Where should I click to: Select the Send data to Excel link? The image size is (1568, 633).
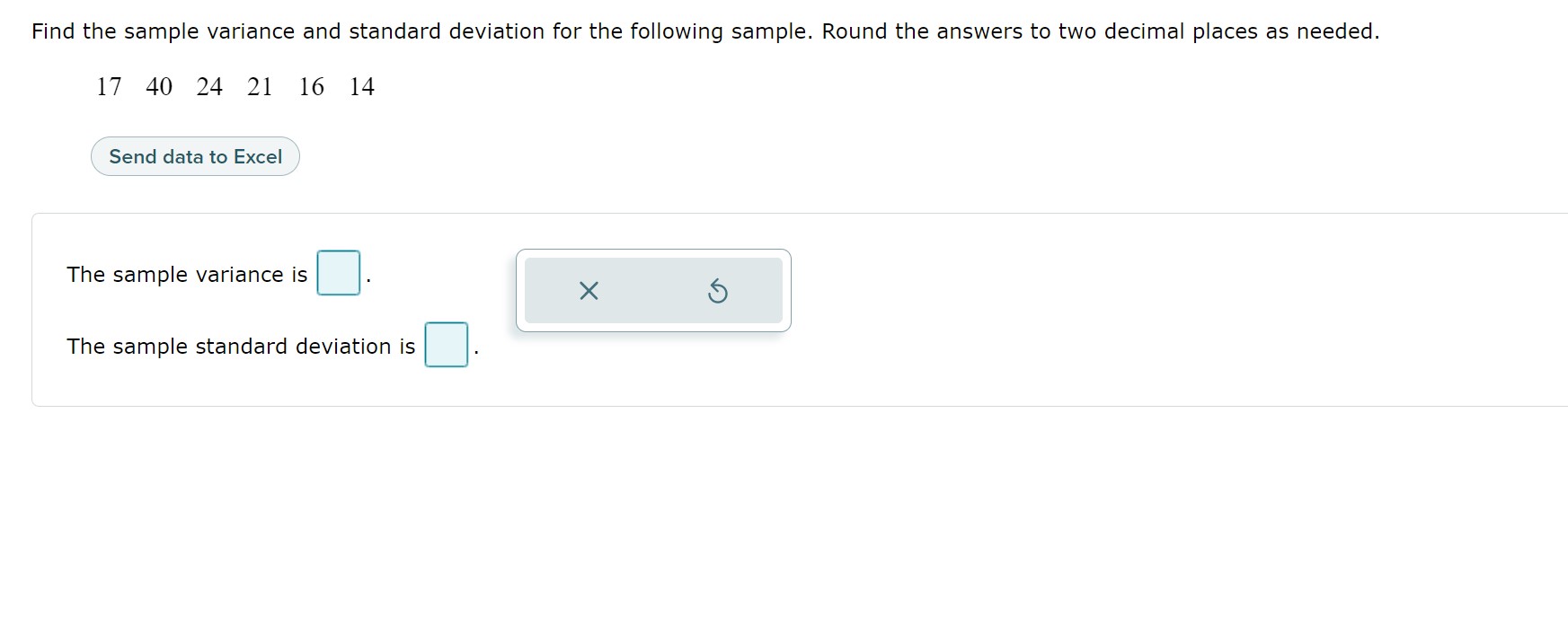coord(195,155)
